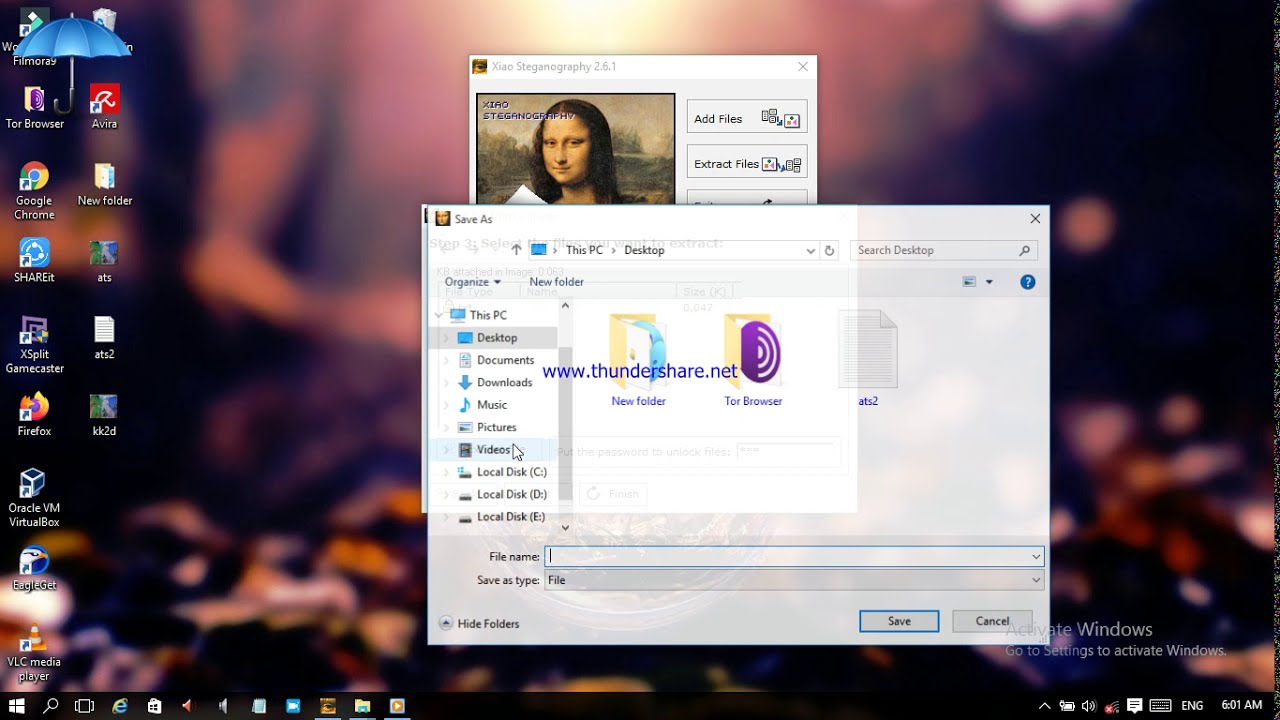The height and width of the screenshot is (720, 1280).
Task: Click the Cancel button
Action: click(992, 621)
